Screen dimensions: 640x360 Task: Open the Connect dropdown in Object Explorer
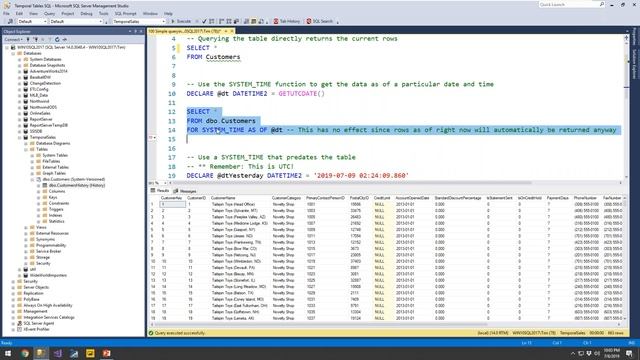click(13, 40)
